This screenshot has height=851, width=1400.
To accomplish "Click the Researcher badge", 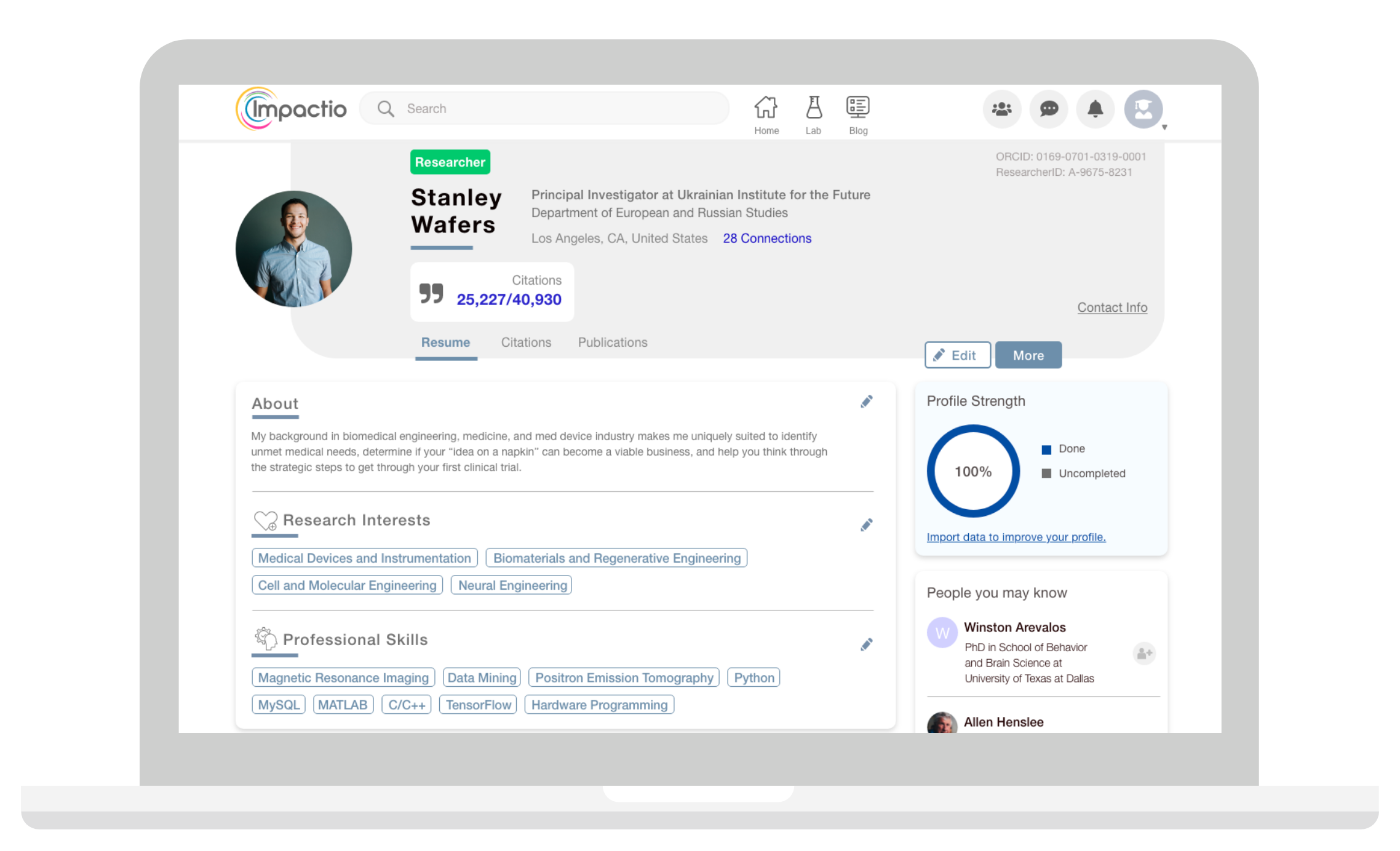I will [450, 162].
